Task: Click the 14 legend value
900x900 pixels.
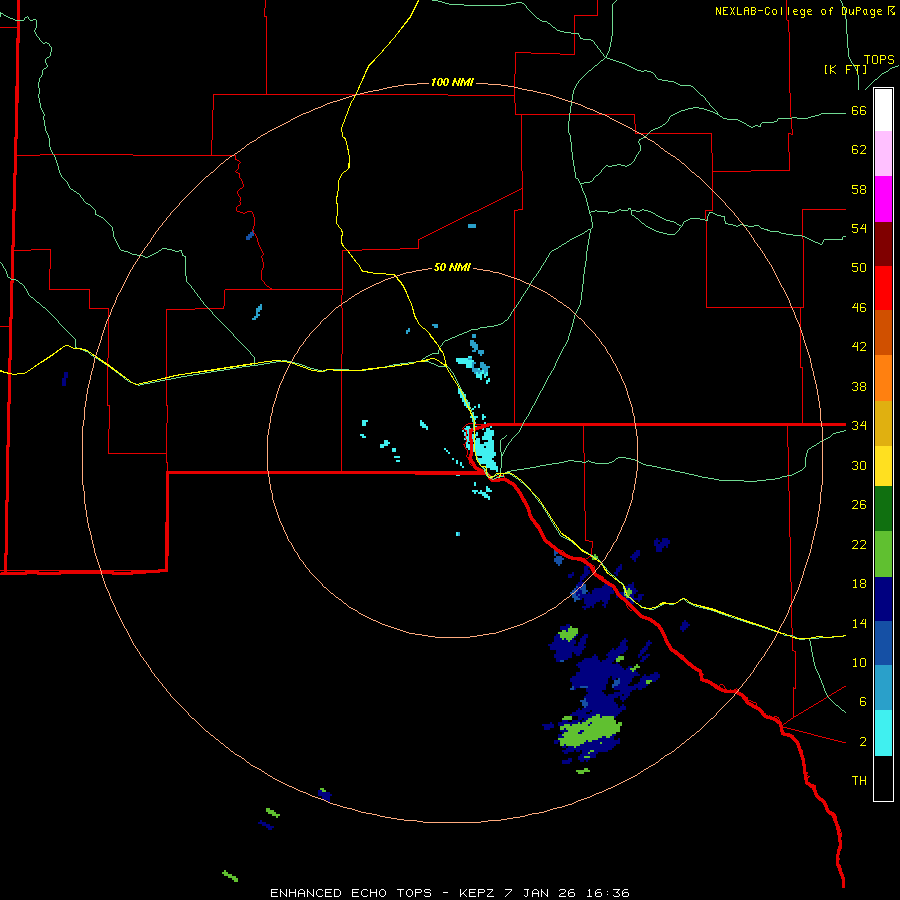Action: 859,623
